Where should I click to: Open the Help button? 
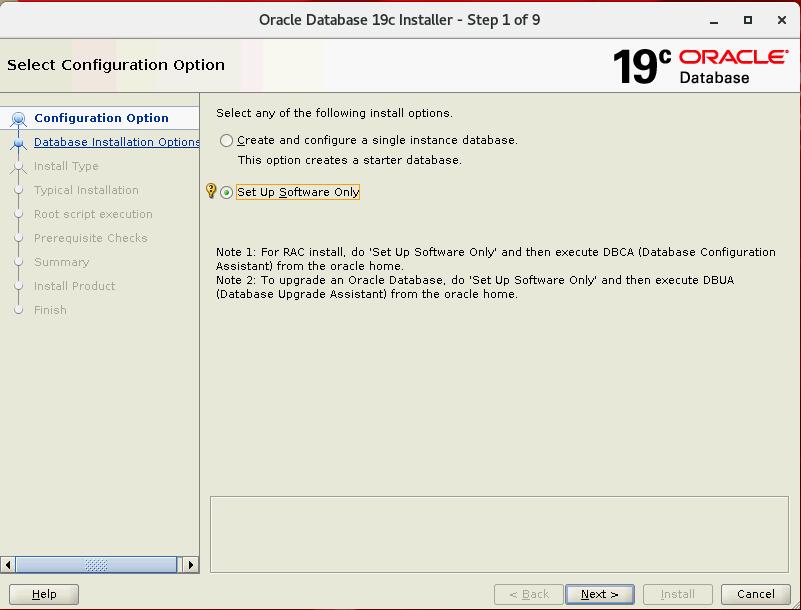tap(44, 594)
